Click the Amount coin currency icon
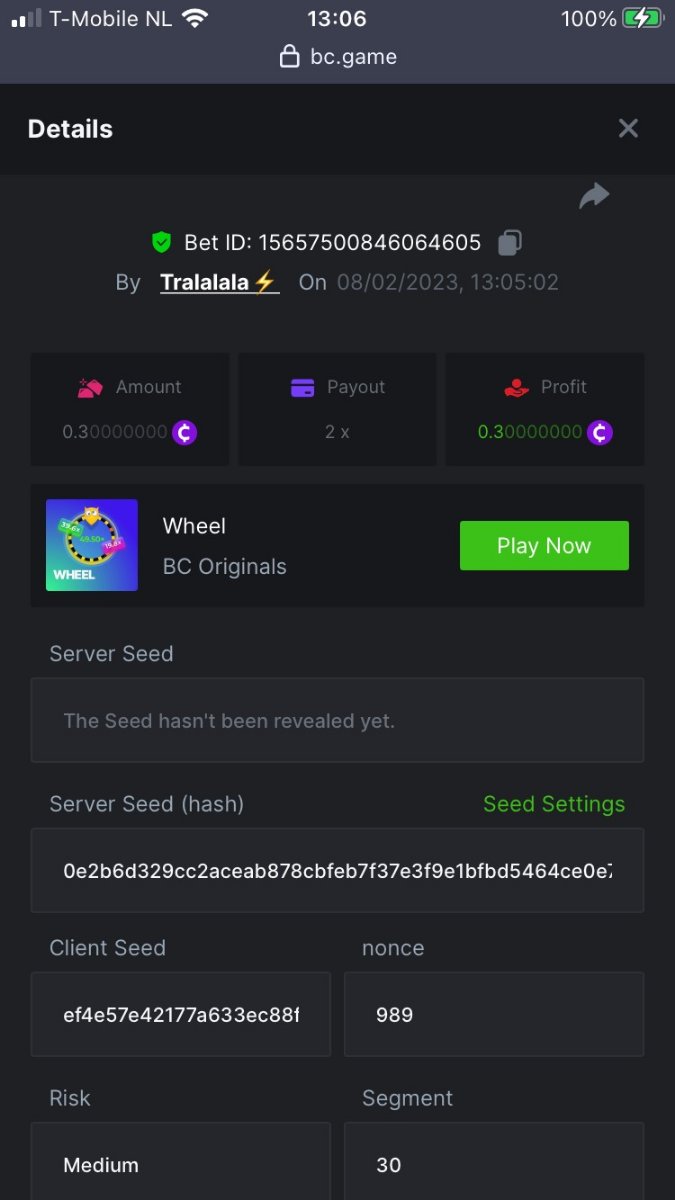The width and height of the screenshot is (675, 1200). tap(184, 432)
